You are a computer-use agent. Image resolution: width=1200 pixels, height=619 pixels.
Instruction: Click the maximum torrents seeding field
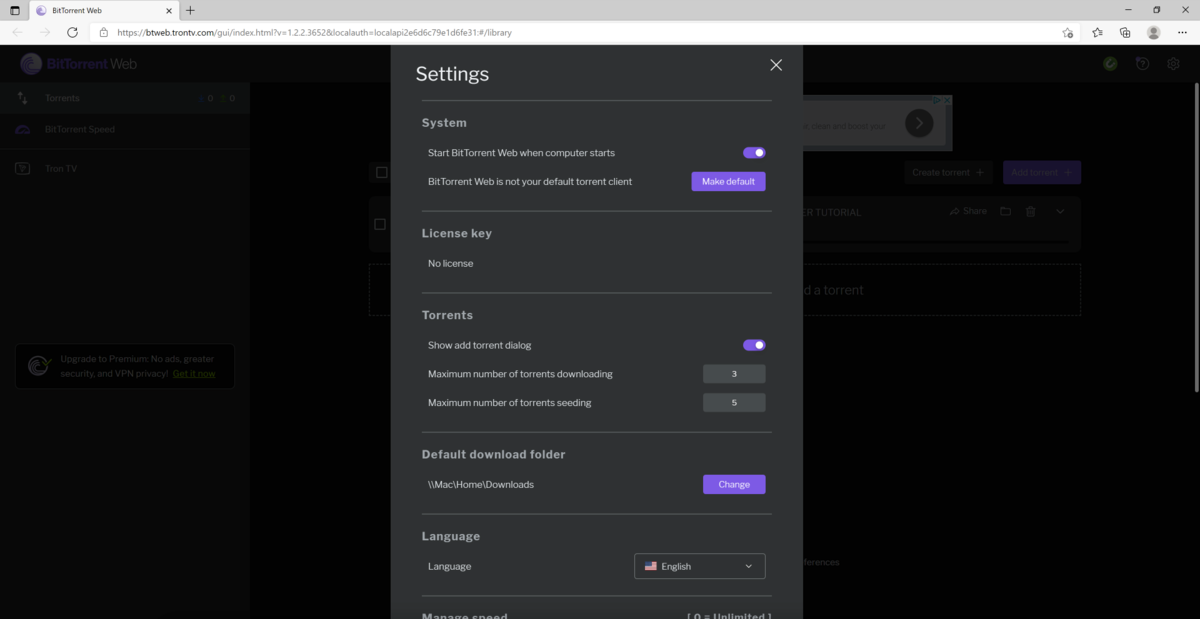pyautogui.click(x=734, y=403)
